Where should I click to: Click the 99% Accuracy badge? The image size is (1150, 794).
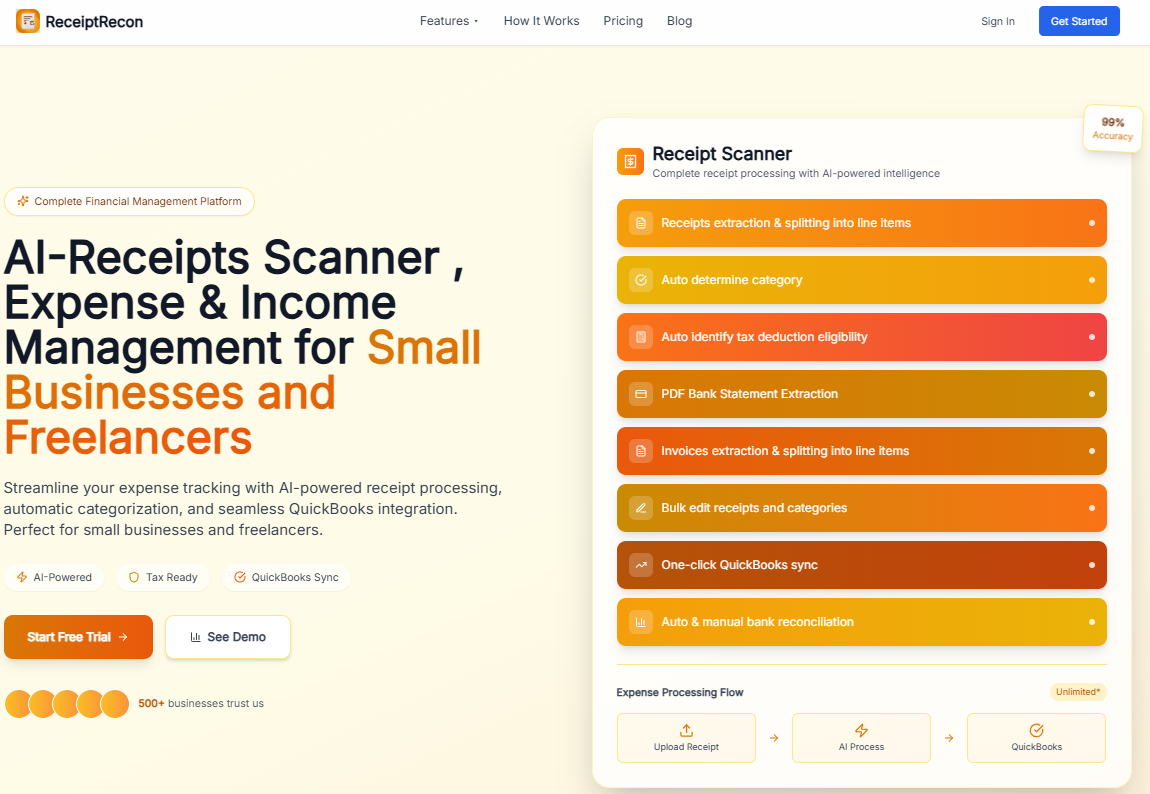point(1112,128)
